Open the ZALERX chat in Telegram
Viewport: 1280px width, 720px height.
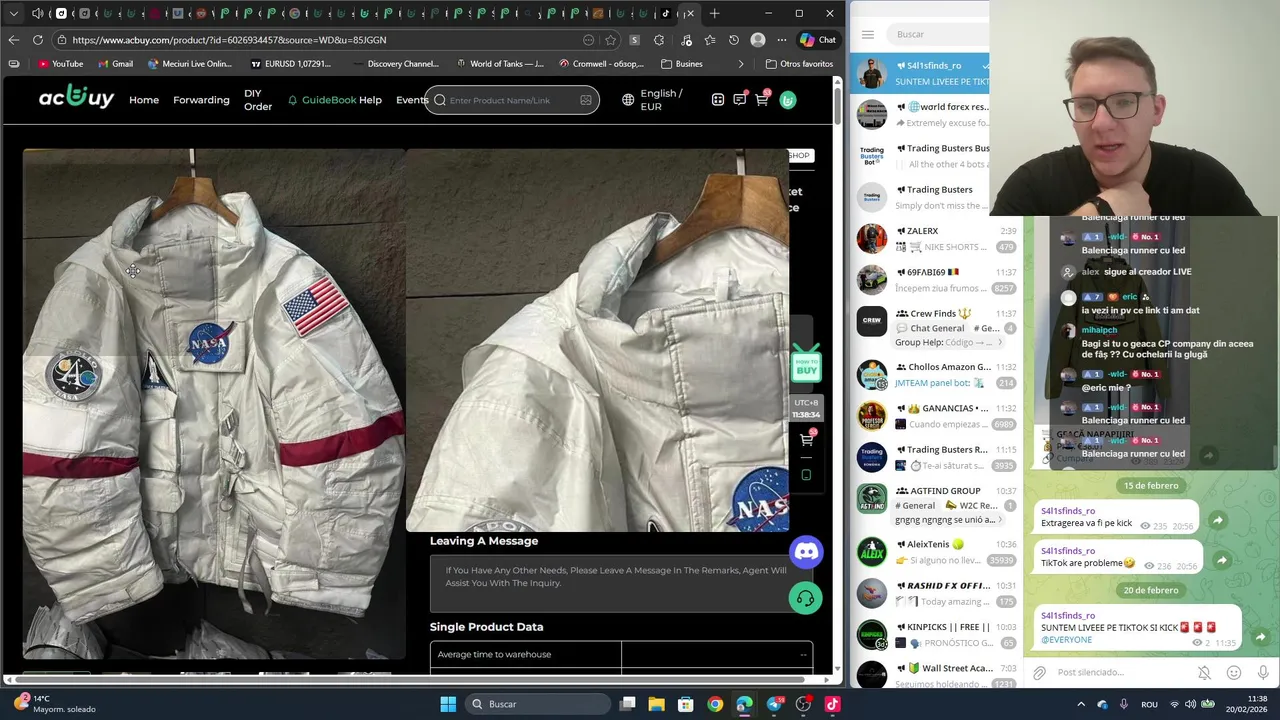click(x=935, y=238)
